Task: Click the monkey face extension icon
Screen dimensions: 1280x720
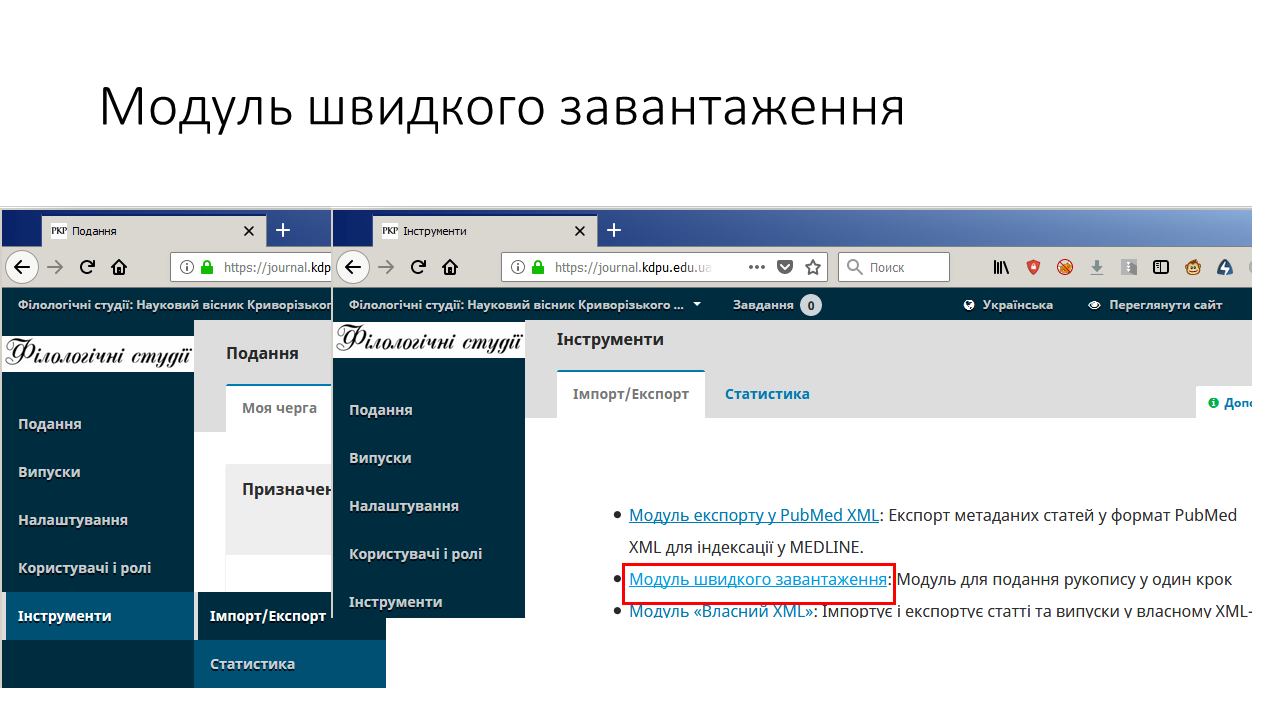Action: point(1193,267)
